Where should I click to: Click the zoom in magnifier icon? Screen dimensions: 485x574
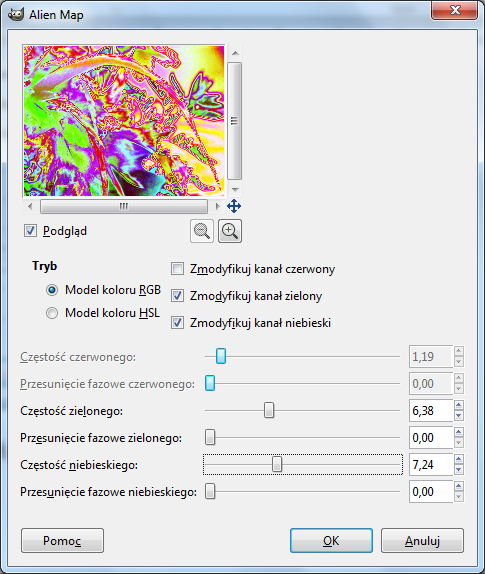click(x=230, y=231)
